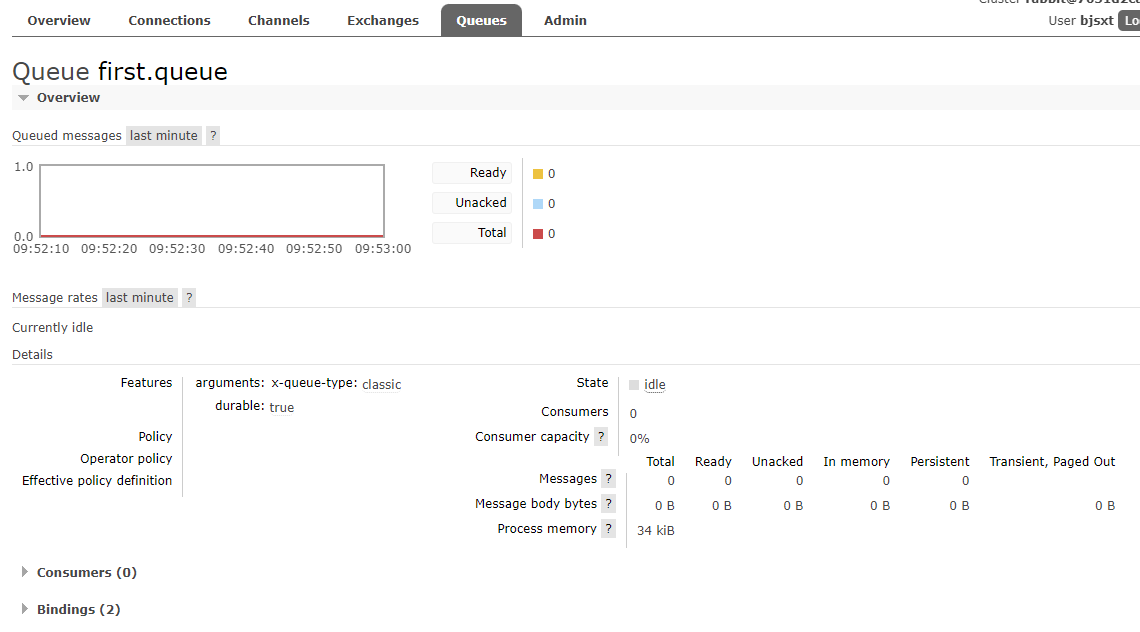Select the 'Details' section label
The image size is (1140, 632).
click(33, 354)
